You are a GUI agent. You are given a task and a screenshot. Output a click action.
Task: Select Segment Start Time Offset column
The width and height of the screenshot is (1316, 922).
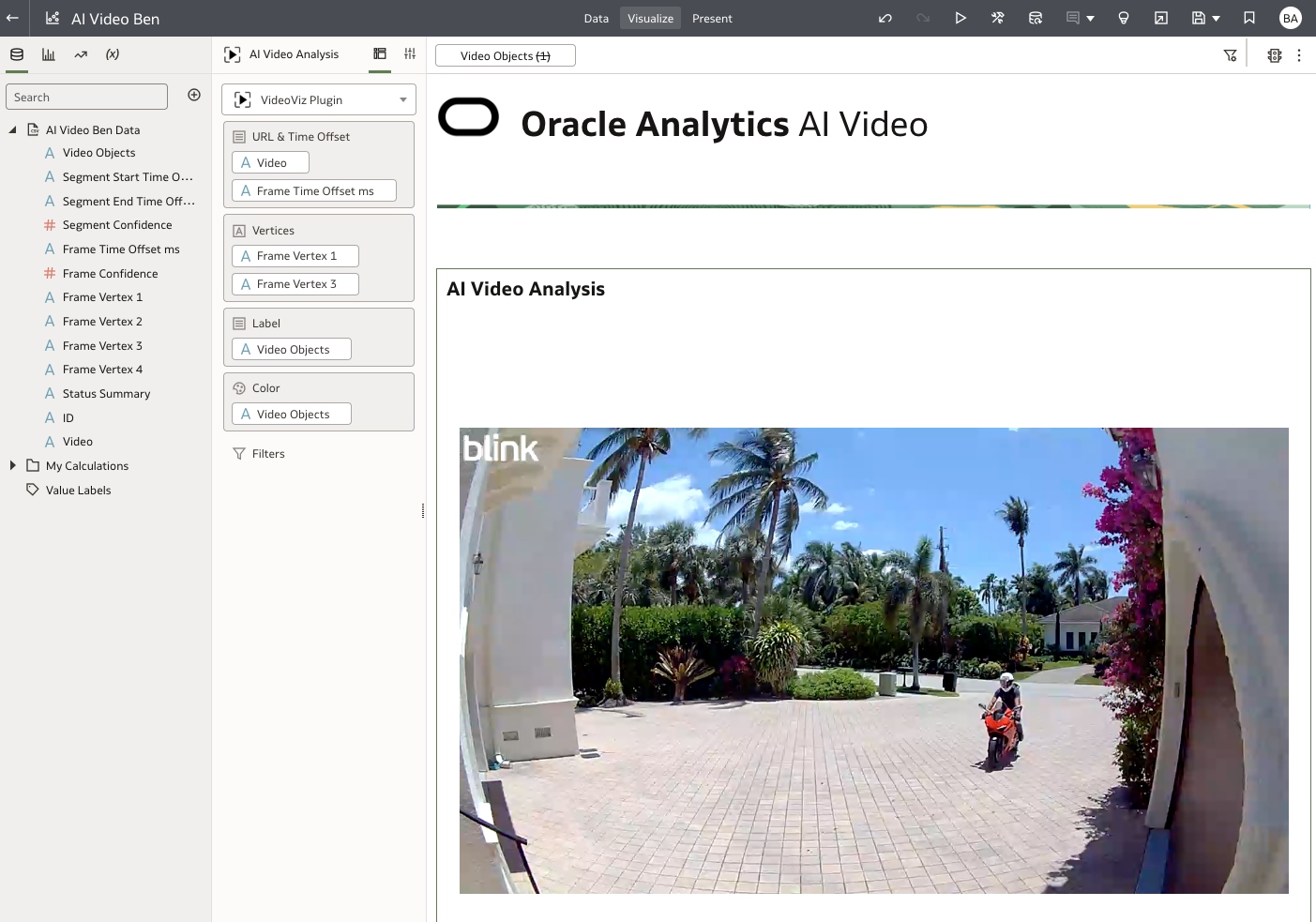[127, 177]
